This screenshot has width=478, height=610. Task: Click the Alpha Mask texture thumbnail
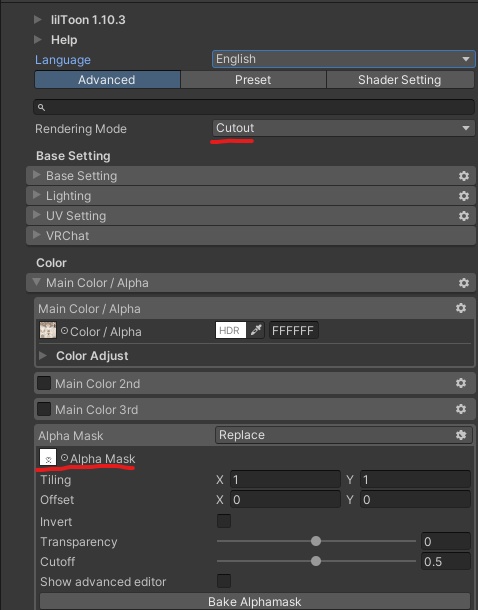point(48,457)
